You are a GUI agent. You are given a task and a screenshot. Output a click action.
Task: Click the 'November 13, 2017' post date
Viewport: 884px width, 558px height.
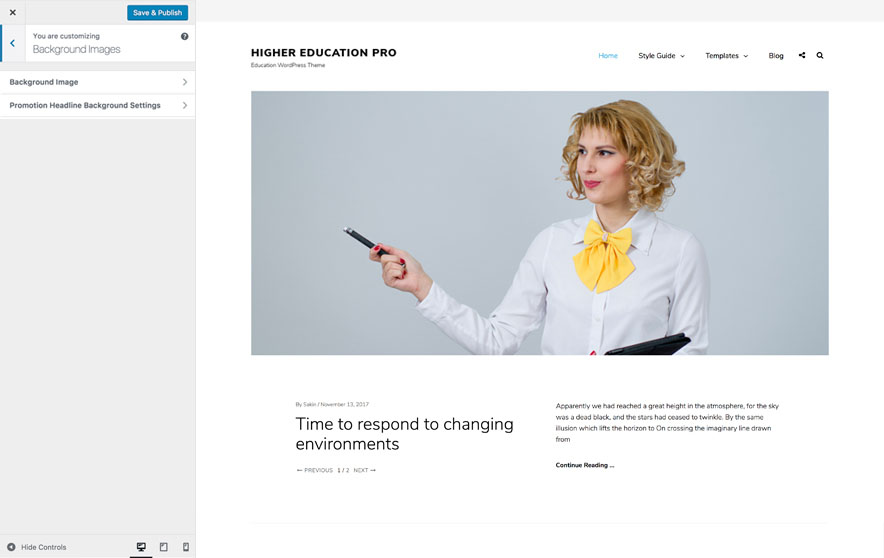tap(344, 404)
